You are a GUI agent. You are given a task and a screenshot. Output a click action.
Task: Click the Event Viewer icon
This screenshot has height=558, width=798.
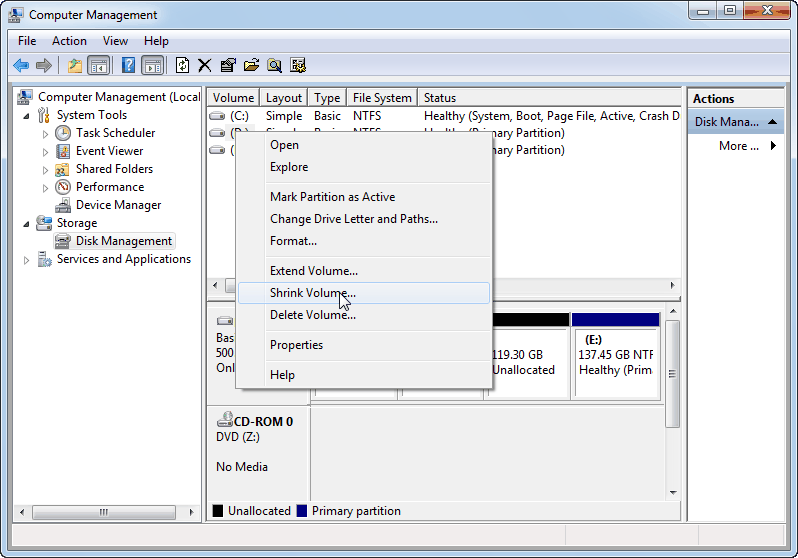coord(63,151)
